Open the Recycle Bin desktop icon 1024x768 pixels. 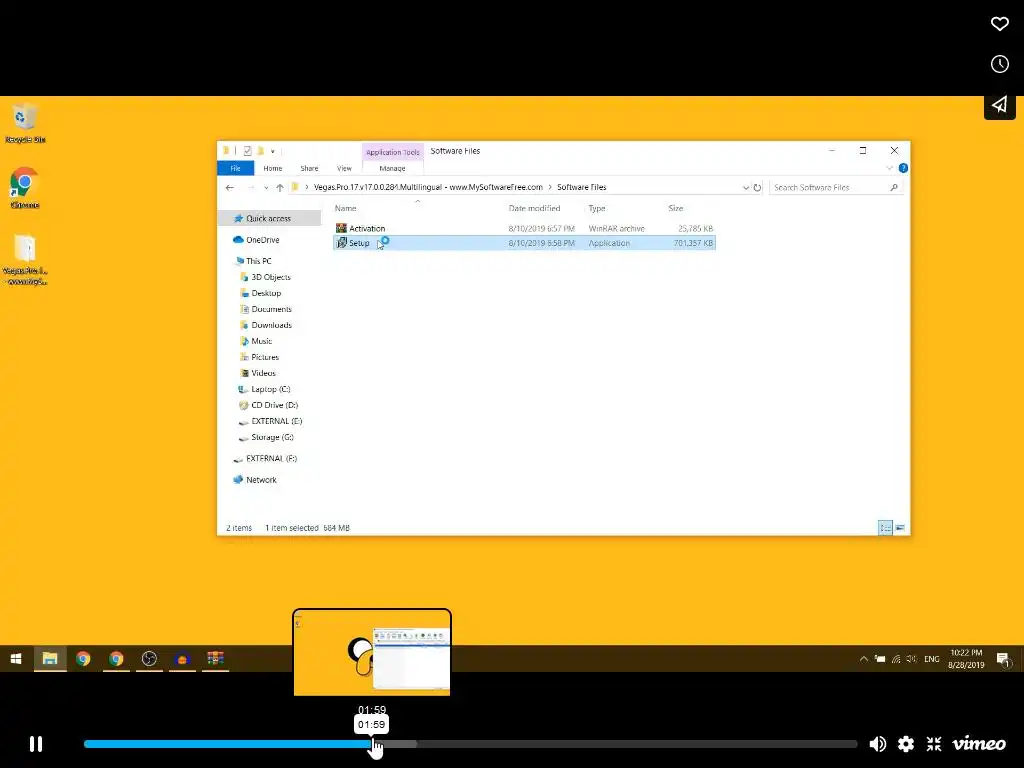25,123
